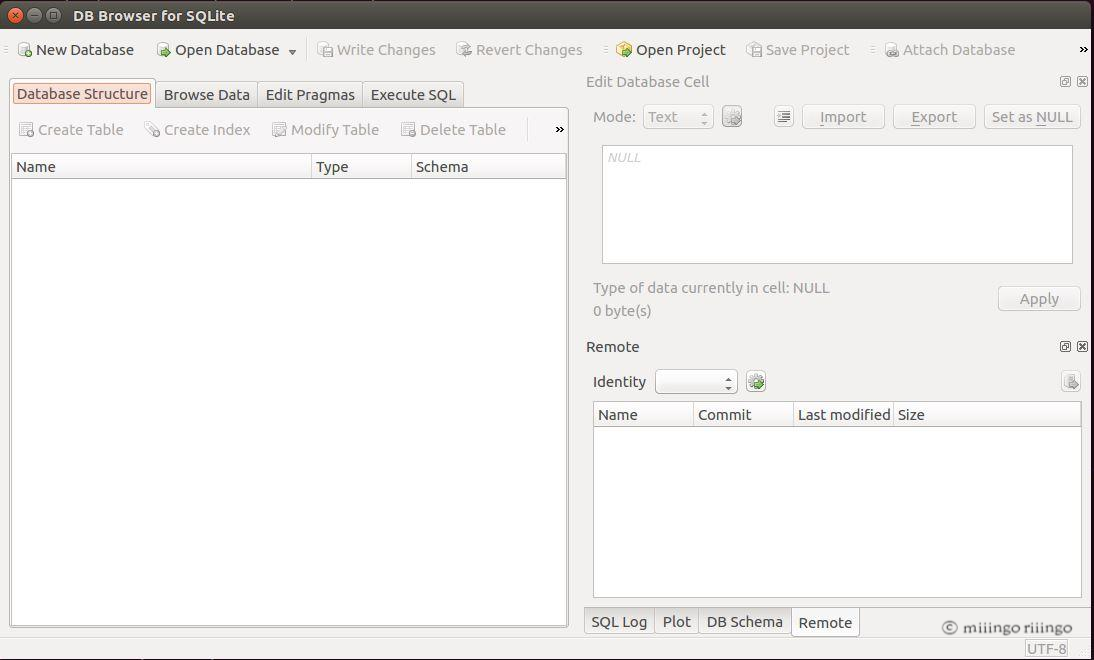Click the Set as NULL button
This screenshot has height=660, width=1094.
point(1032,117)
